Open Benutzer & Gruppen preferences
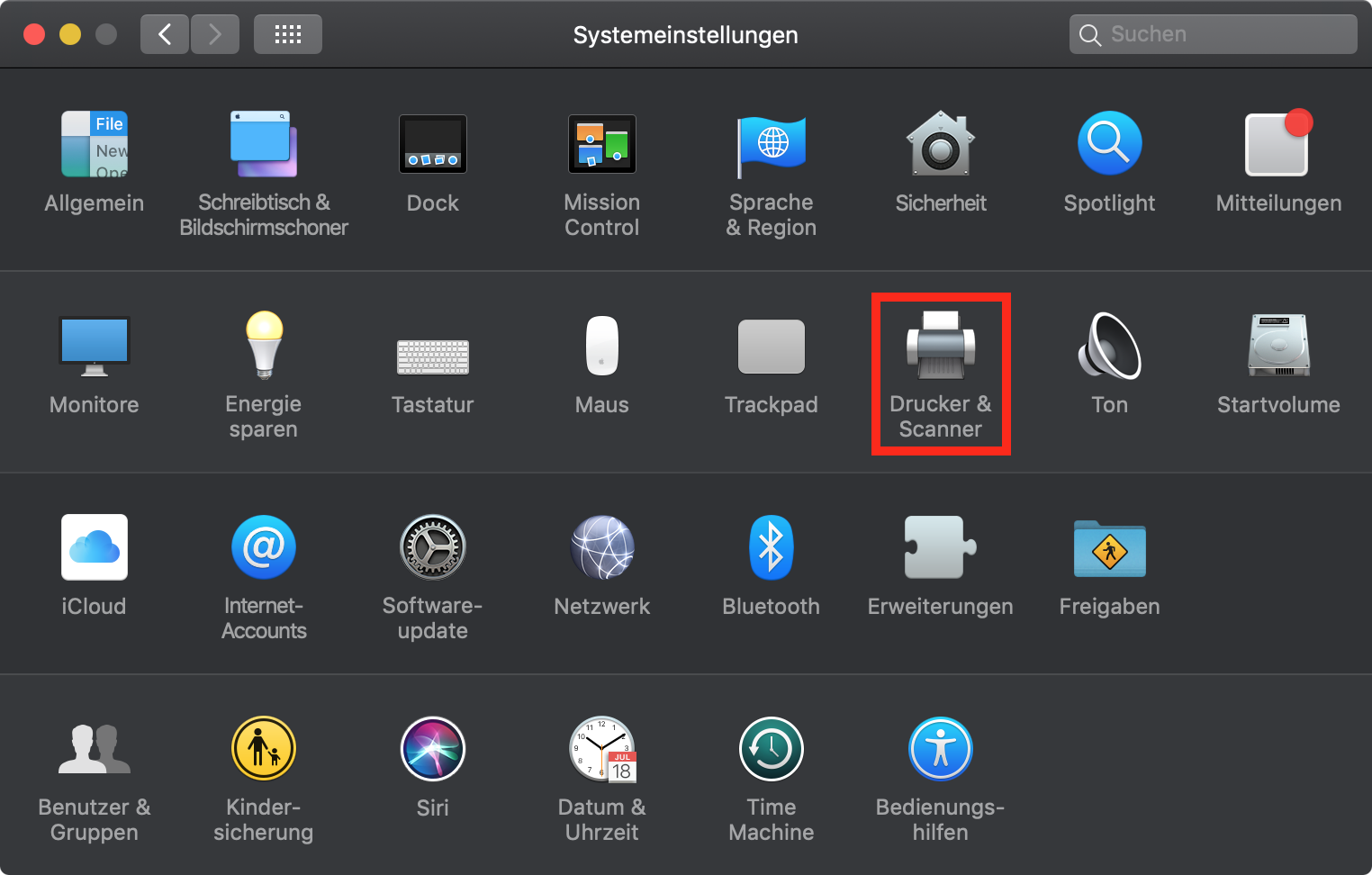 pos(95,749)
